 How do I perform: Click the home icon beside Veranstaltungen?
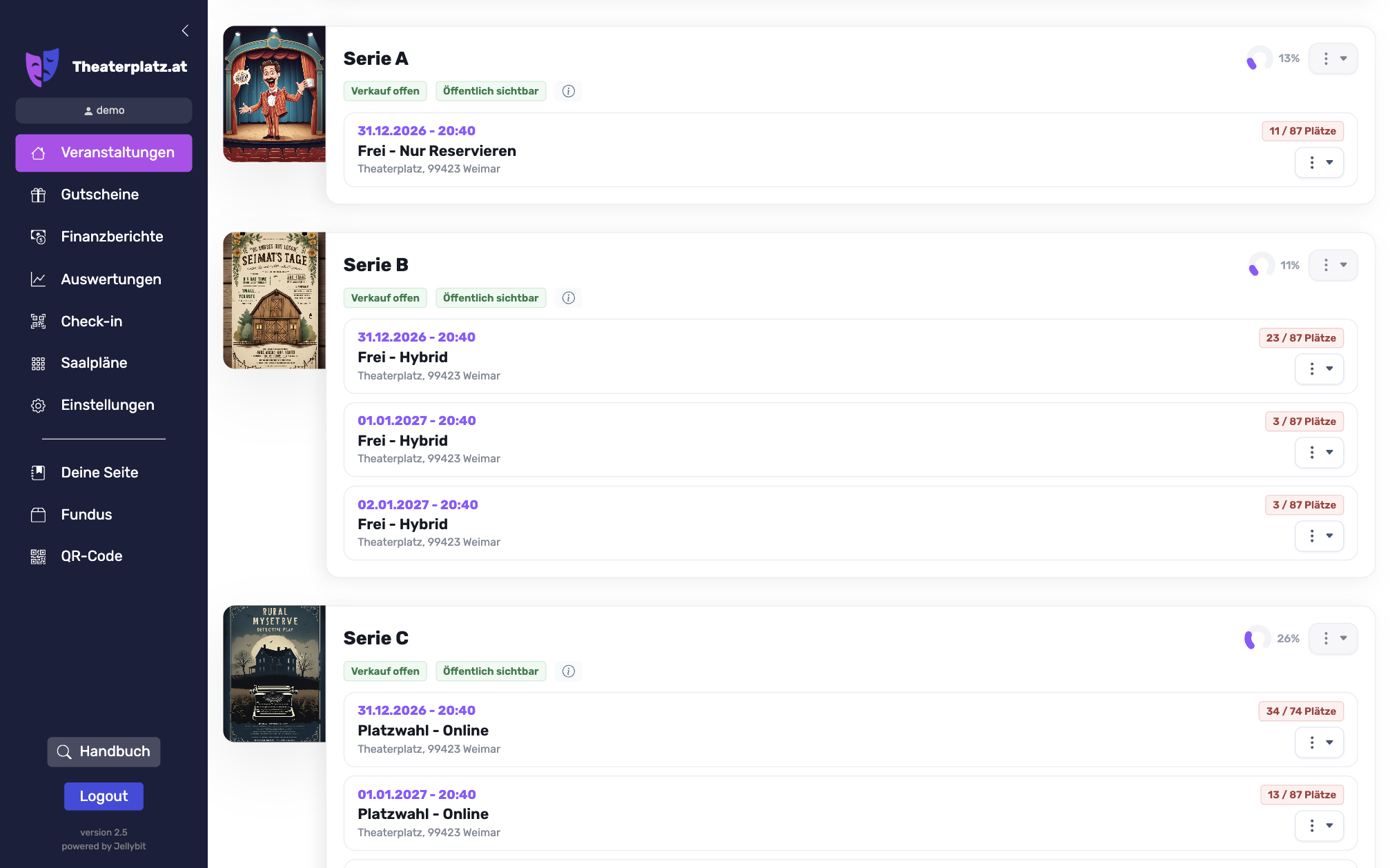(38, 152)
